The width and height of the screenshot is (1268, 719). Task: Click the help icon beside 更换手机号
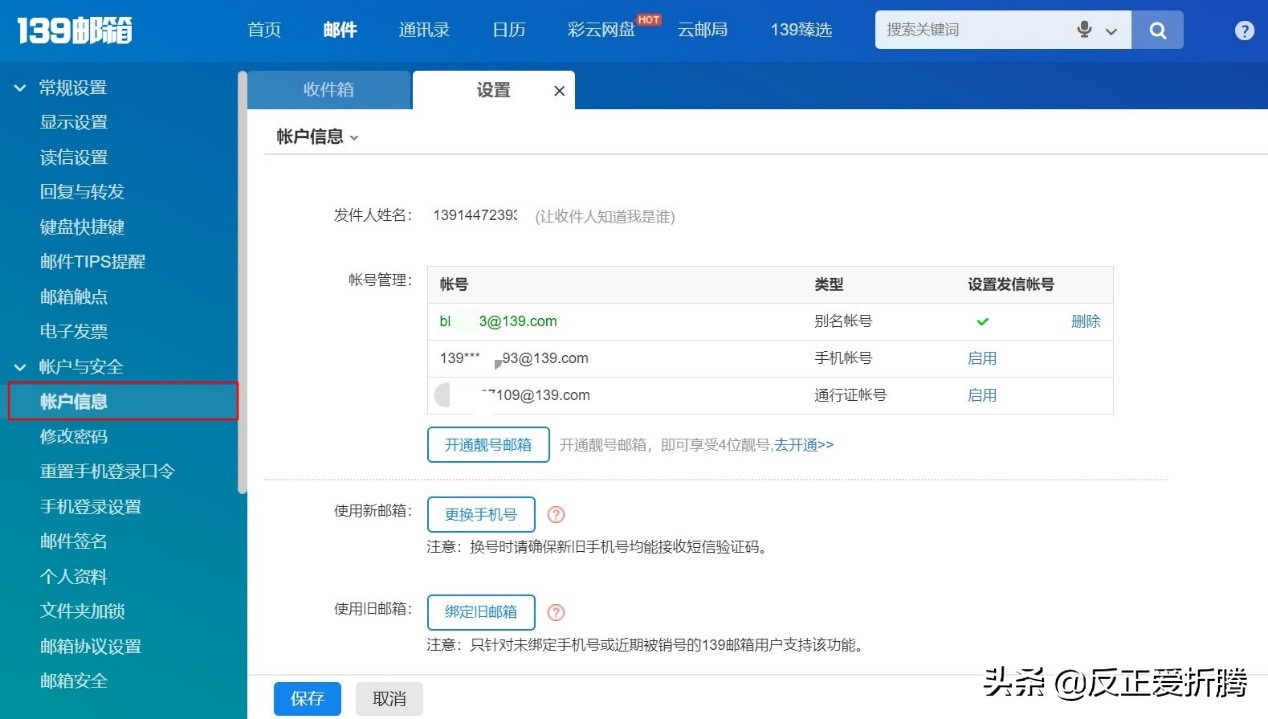pos(557,514)
